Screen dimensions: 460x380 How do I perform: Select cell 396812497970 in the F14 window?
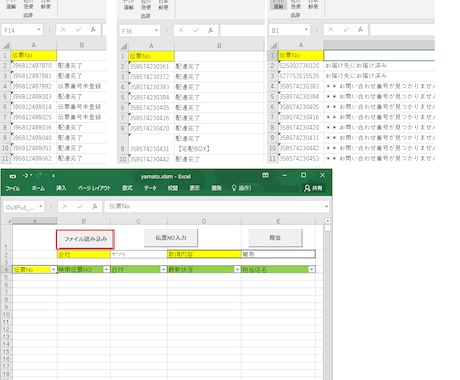pos(34,66)
